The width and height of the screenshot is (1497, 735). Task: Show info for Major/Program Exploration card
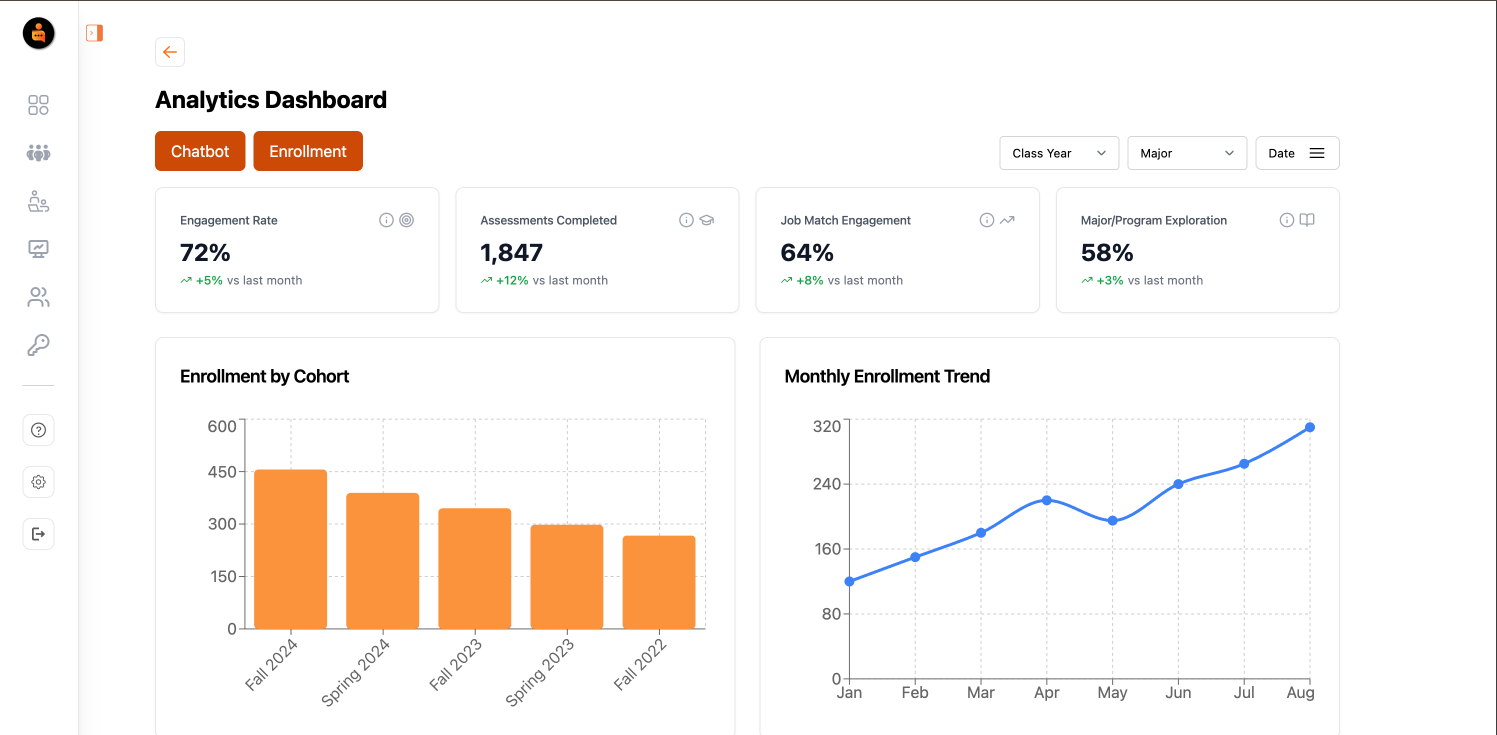click(x=1287, y=220)
